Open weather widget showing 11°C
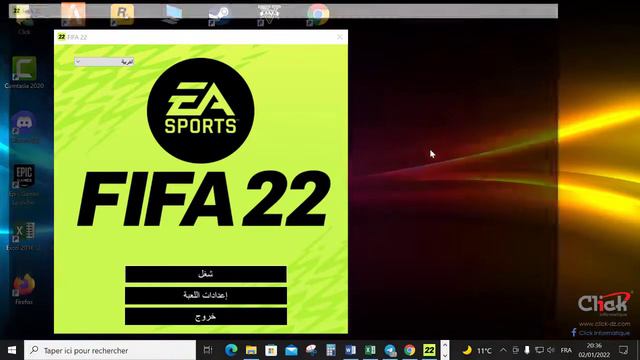Screen dimensions: 640x360 coord(477,350)
